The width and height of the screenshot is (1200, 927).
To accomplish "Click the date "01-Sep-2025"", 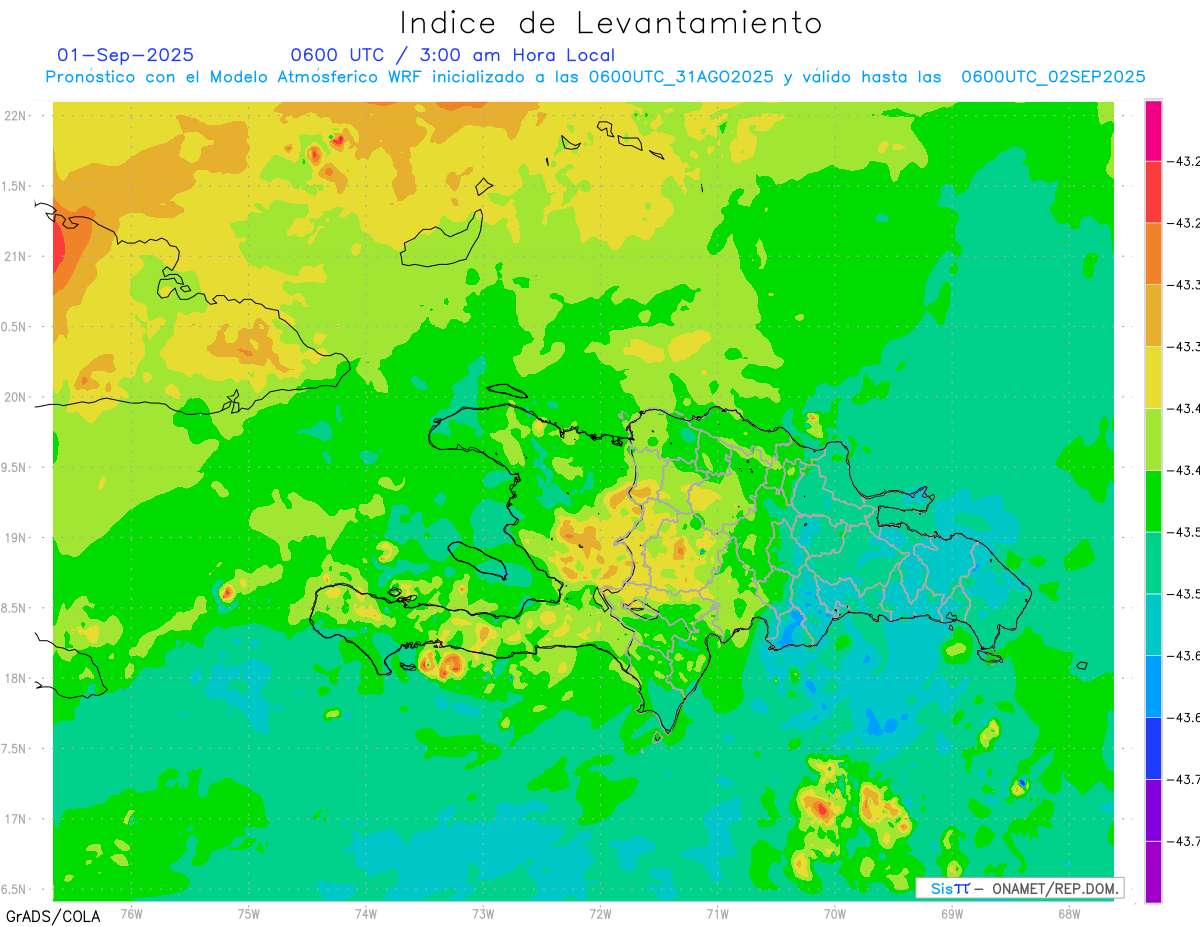I will point(125,55).
